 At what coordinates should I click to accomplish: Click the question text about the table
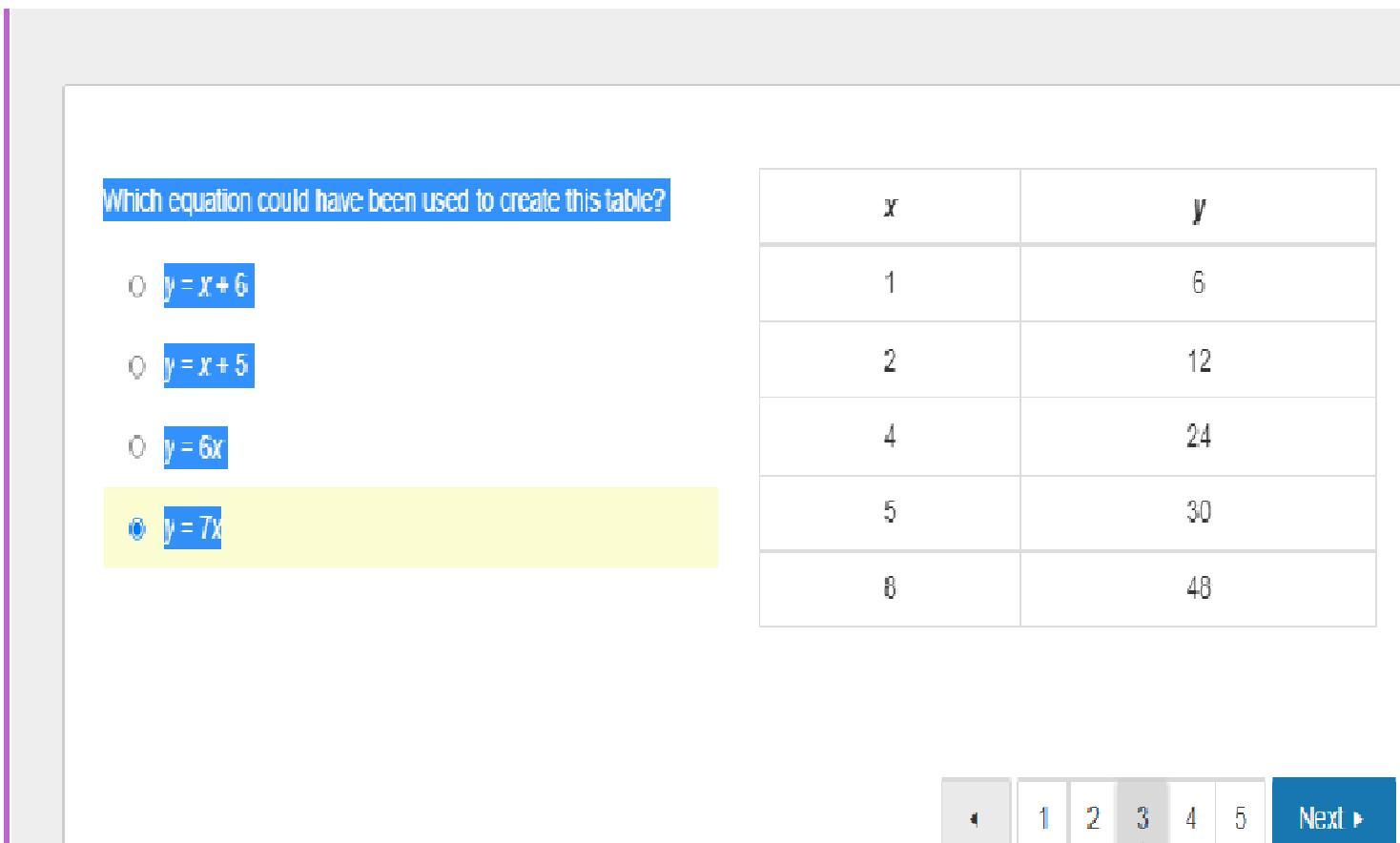pyautogui.click(x=386, y=200)
